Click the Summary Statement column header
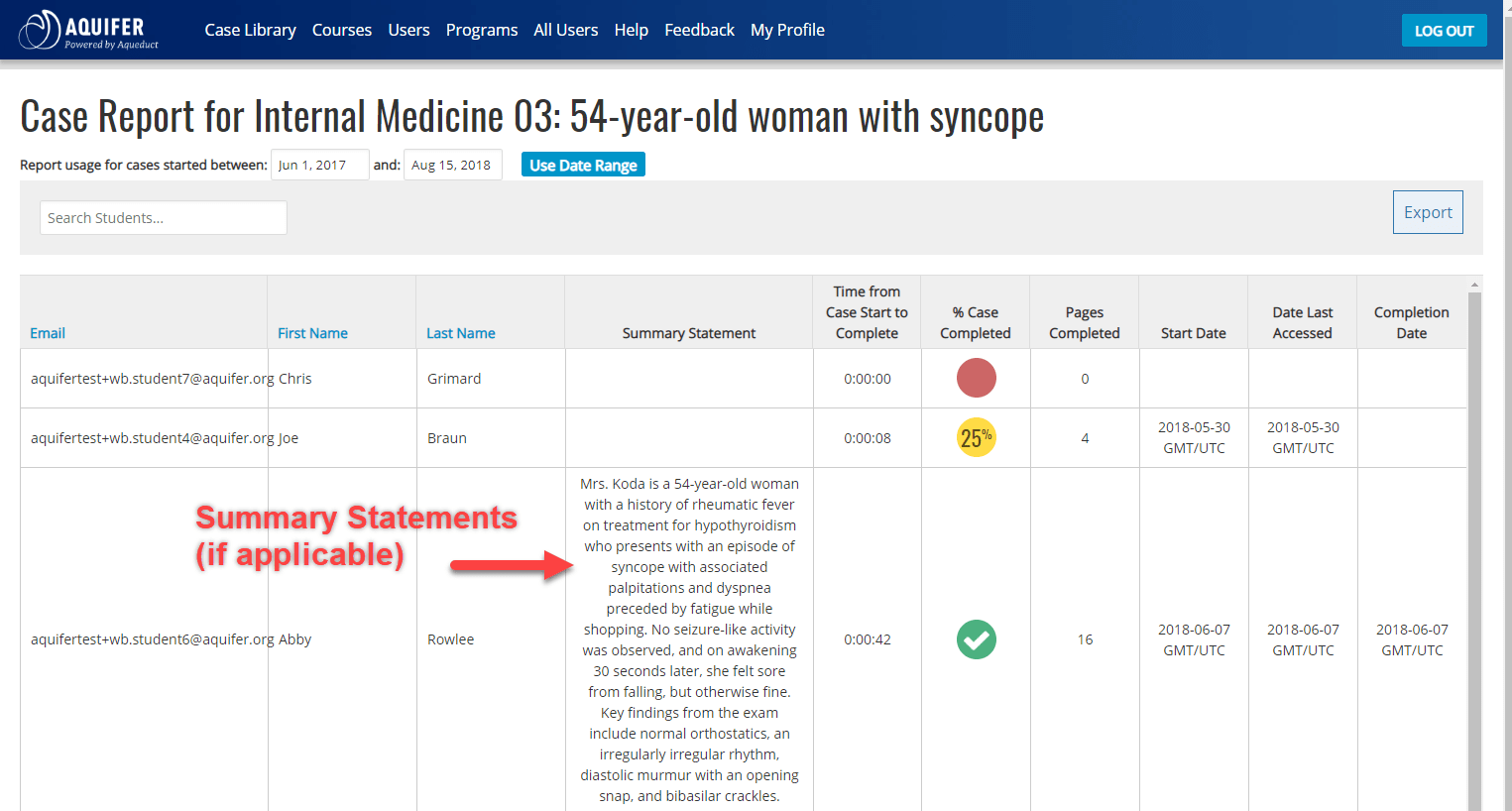Screen dimensions: 1512x811 tap(689, 333)
